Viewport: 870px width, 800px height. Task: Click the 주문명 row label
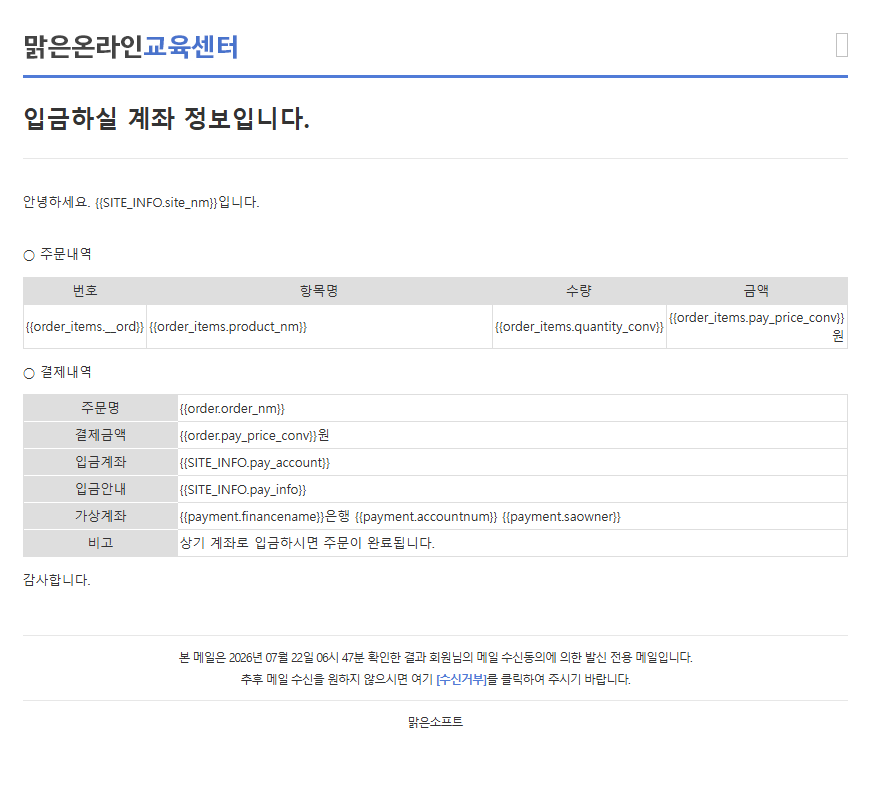click(100, 408)
